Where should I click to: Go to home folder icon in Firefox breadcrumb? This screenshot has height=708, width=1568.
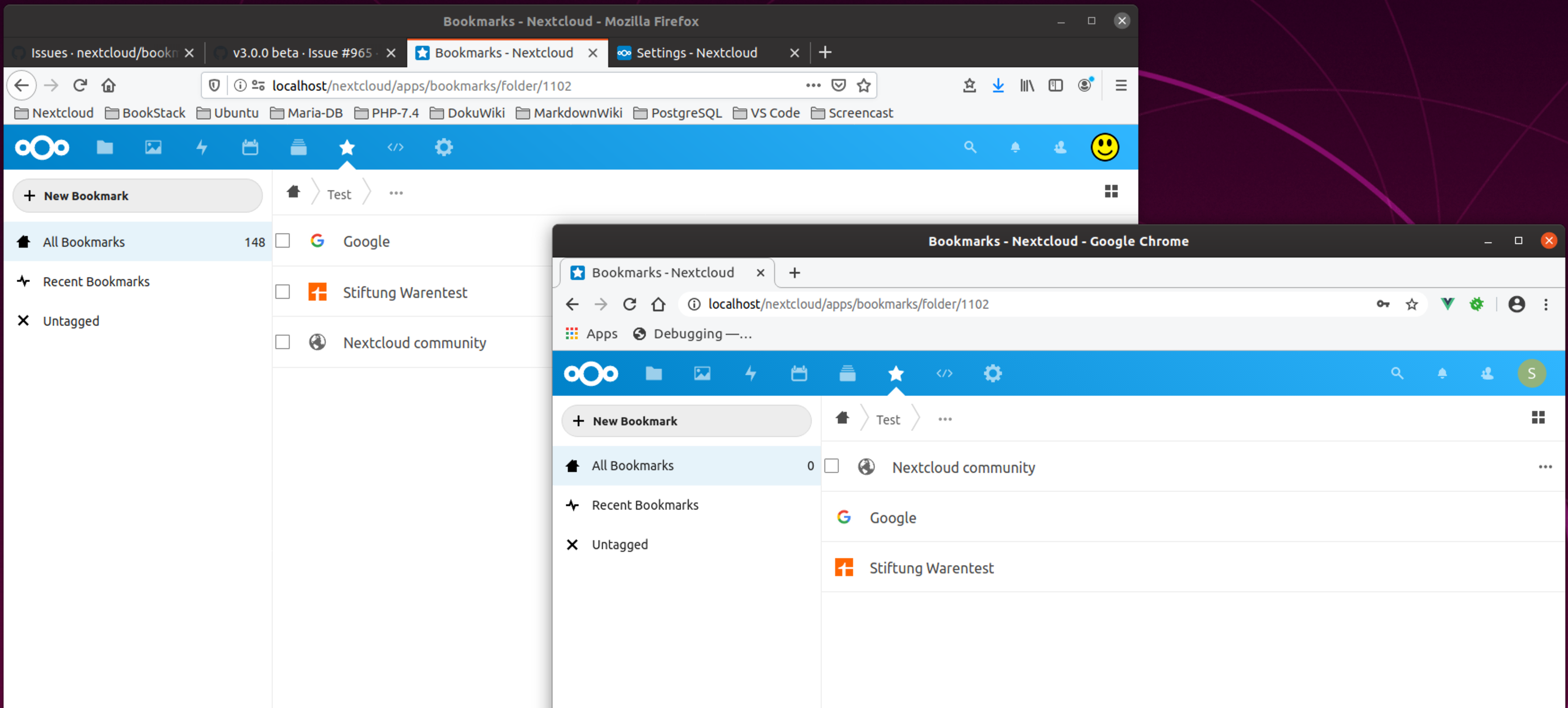293,192
